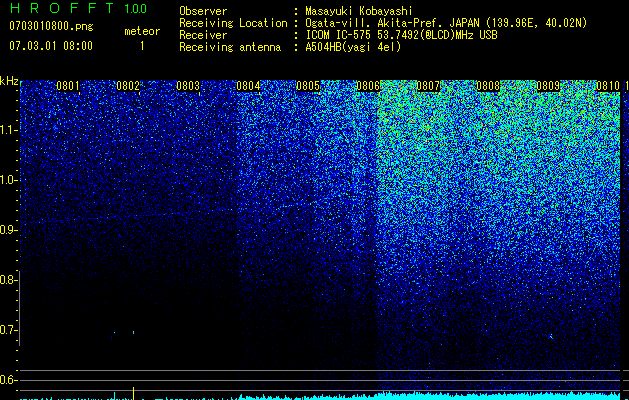629x400 pixels.
Task: Click the 0803 time marker
Action: 188,86
